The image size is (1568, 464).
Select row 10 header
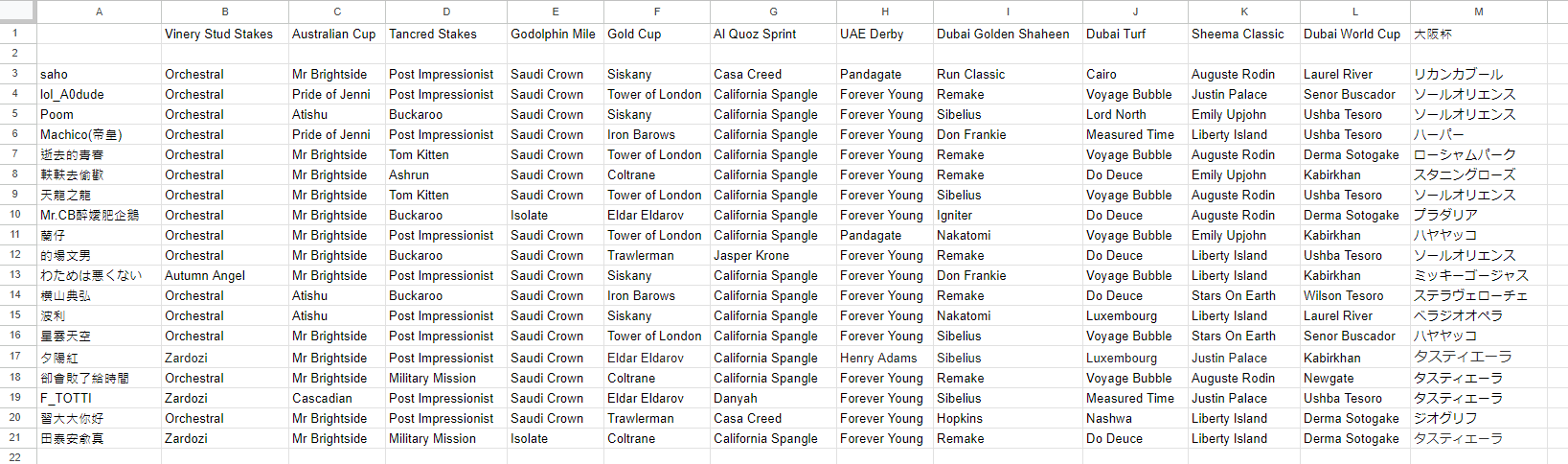15,215
